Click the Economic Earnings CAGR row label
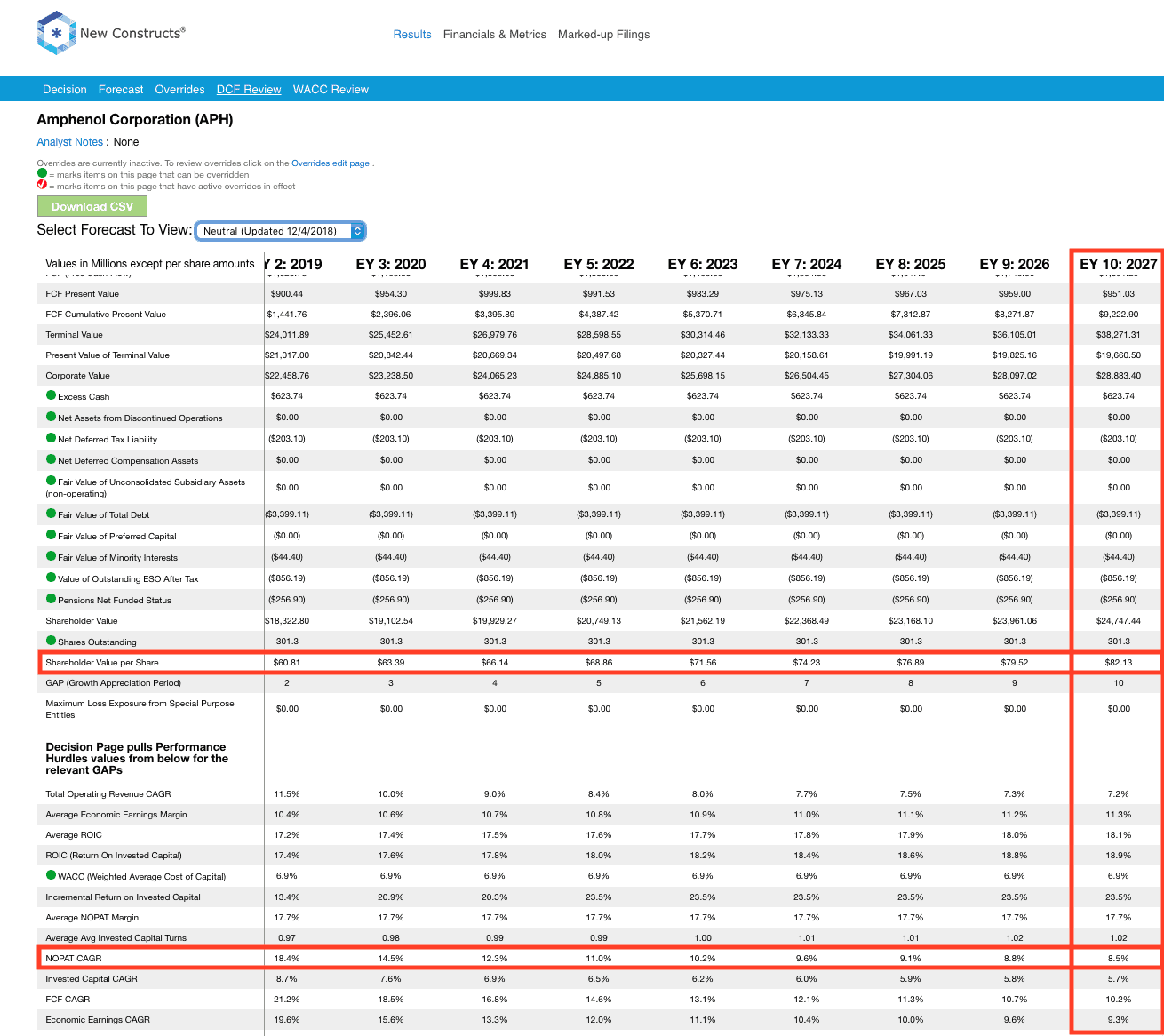The height and width of the screenshot is (1036, 1164). pyautogui.click(x=98, y=1020)
